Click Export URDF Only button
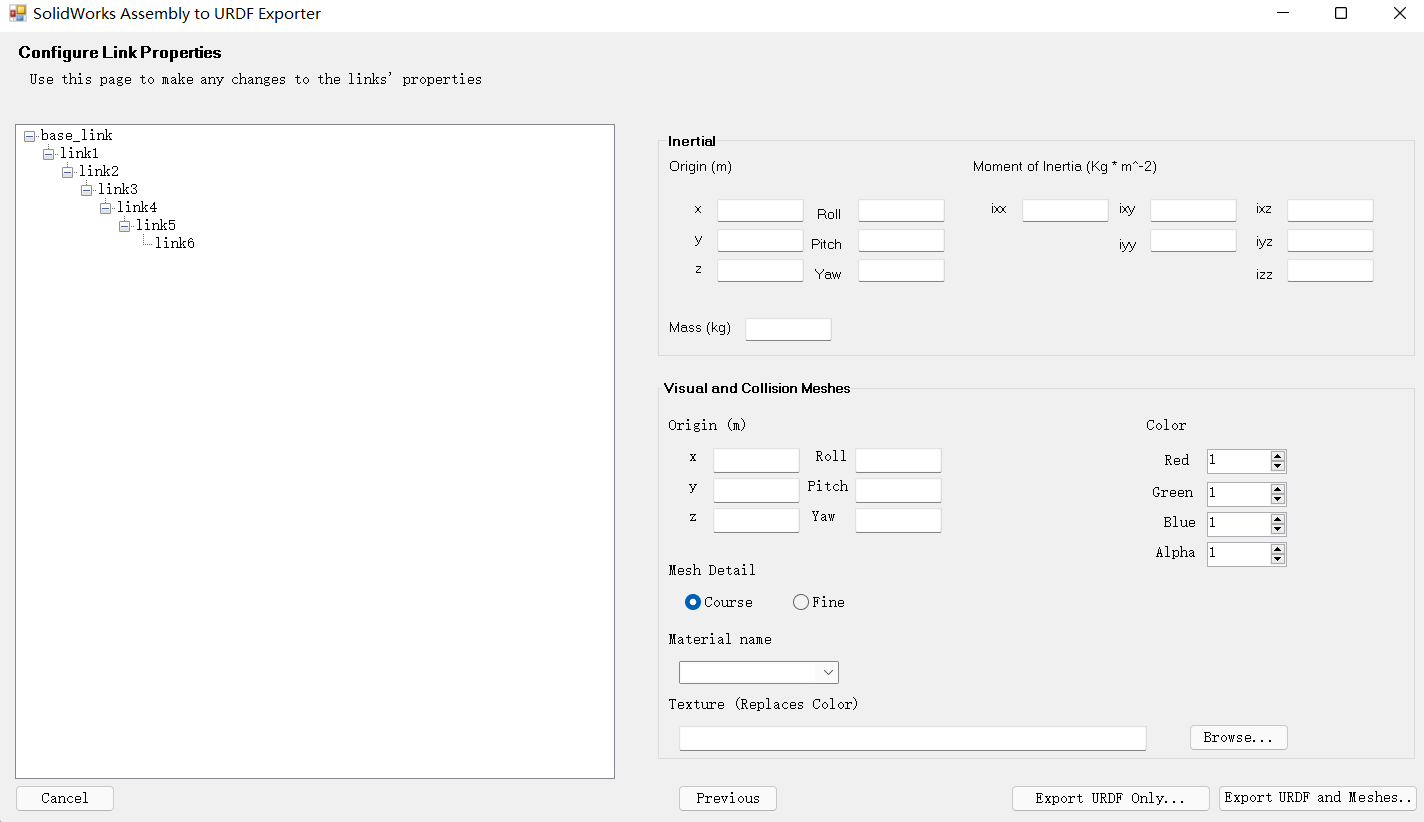Image resolution: width=1424 pixels, height=822 pixels. pos(1110,798)
